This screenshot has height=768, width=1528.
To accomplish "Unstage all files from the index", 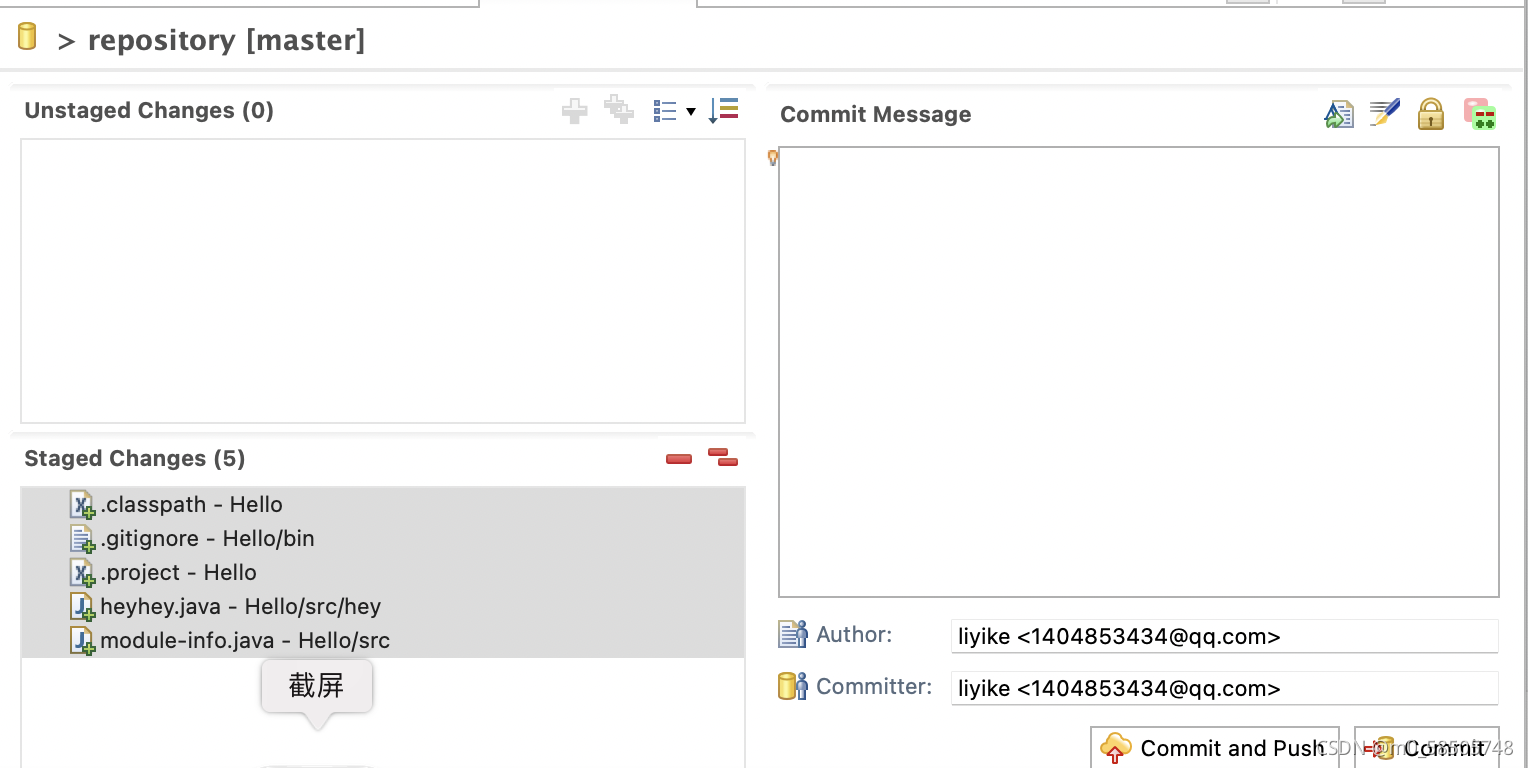I will pyautogui.click(x=722, y=458).
